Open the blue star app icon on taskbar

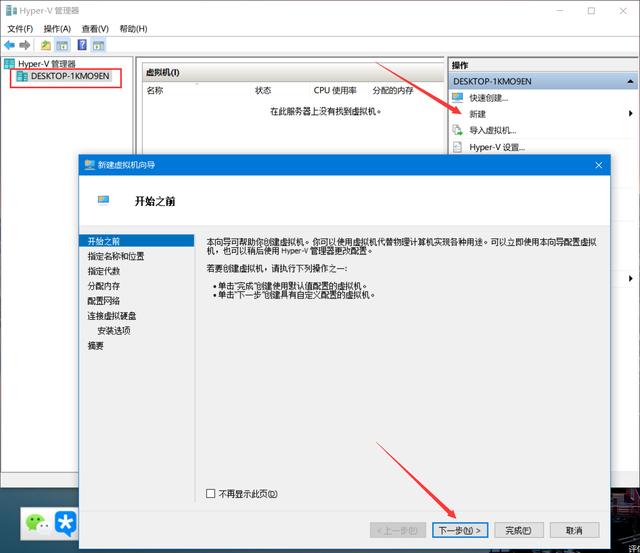tap(66, 523)
